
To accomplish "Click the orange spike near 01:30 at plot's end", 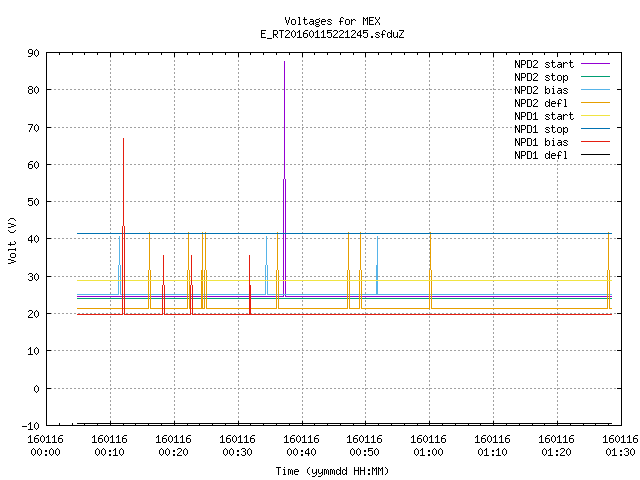I will pos(609,271).
